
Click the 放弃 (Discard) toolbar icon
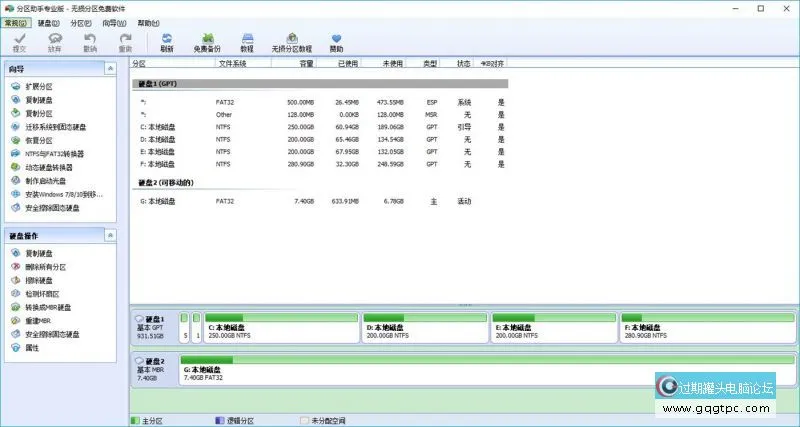pos(55,42)
